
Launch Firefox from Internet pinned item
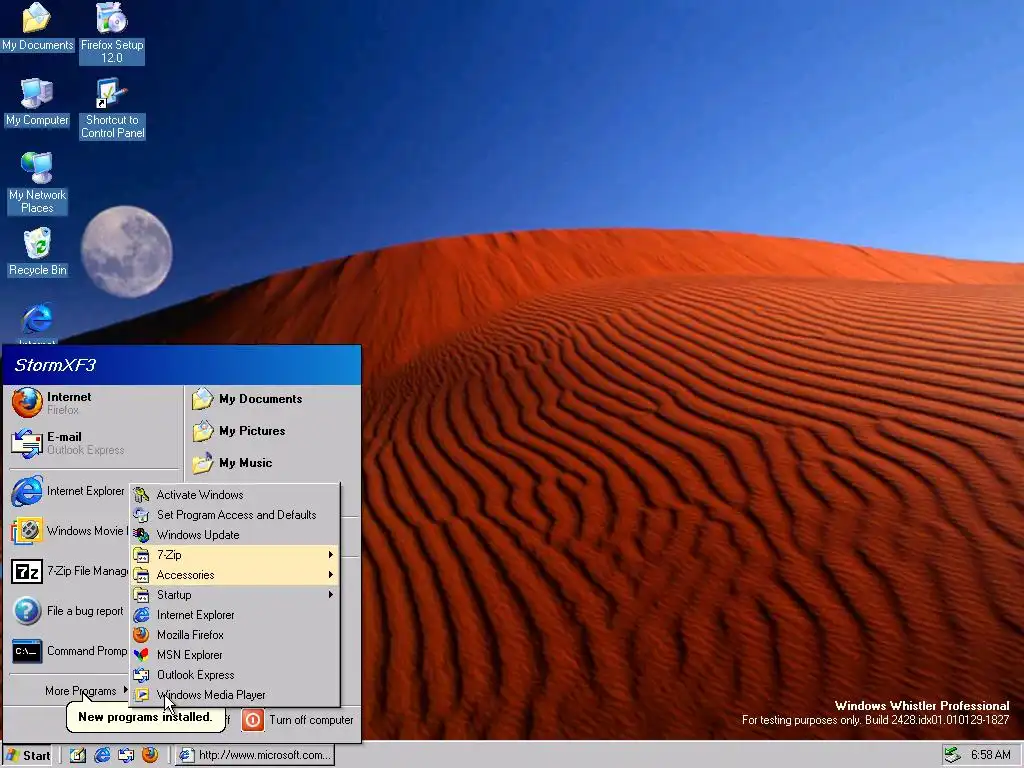point(93,403)
